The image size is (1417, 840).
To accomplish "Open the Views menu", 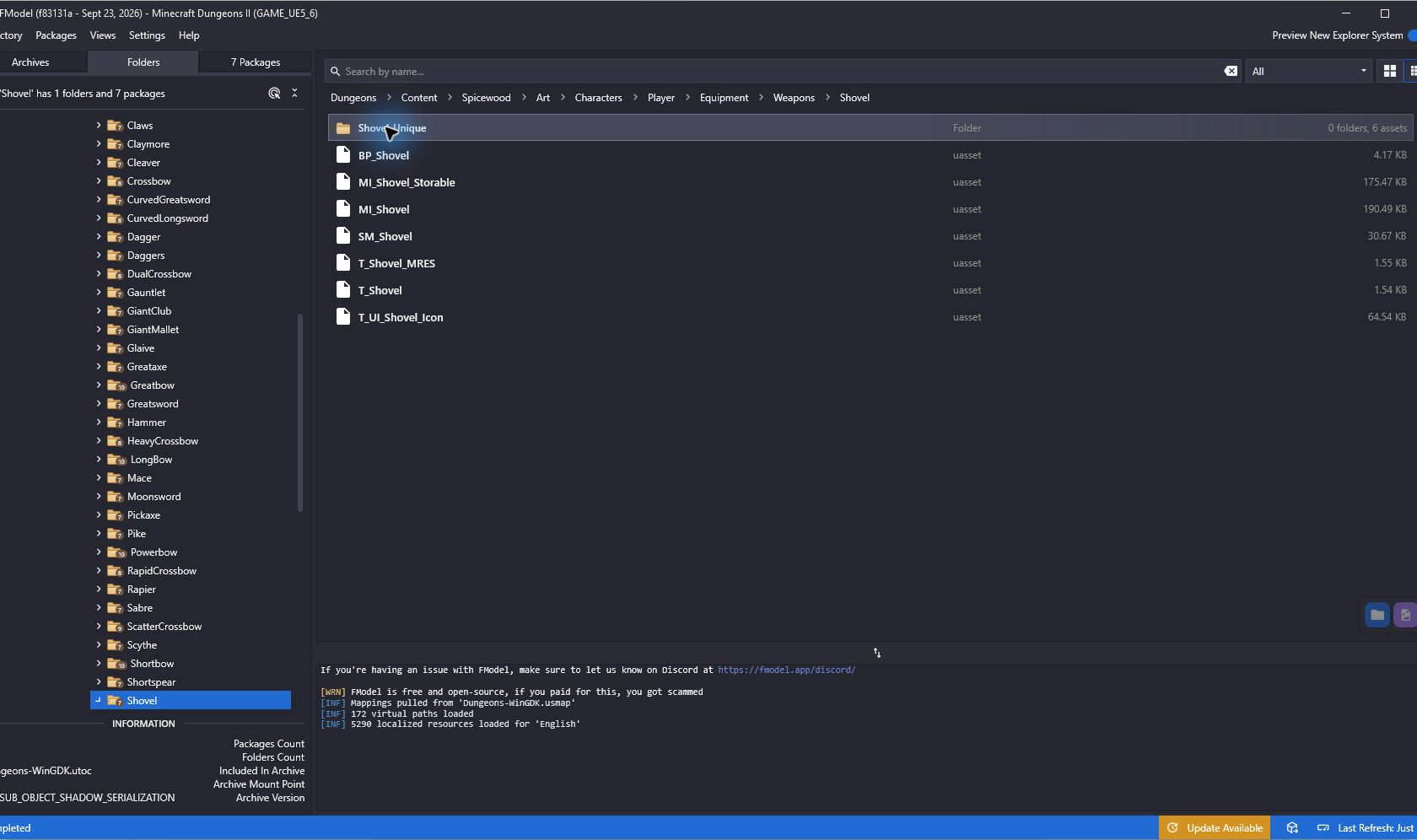I will coord(103,35).
